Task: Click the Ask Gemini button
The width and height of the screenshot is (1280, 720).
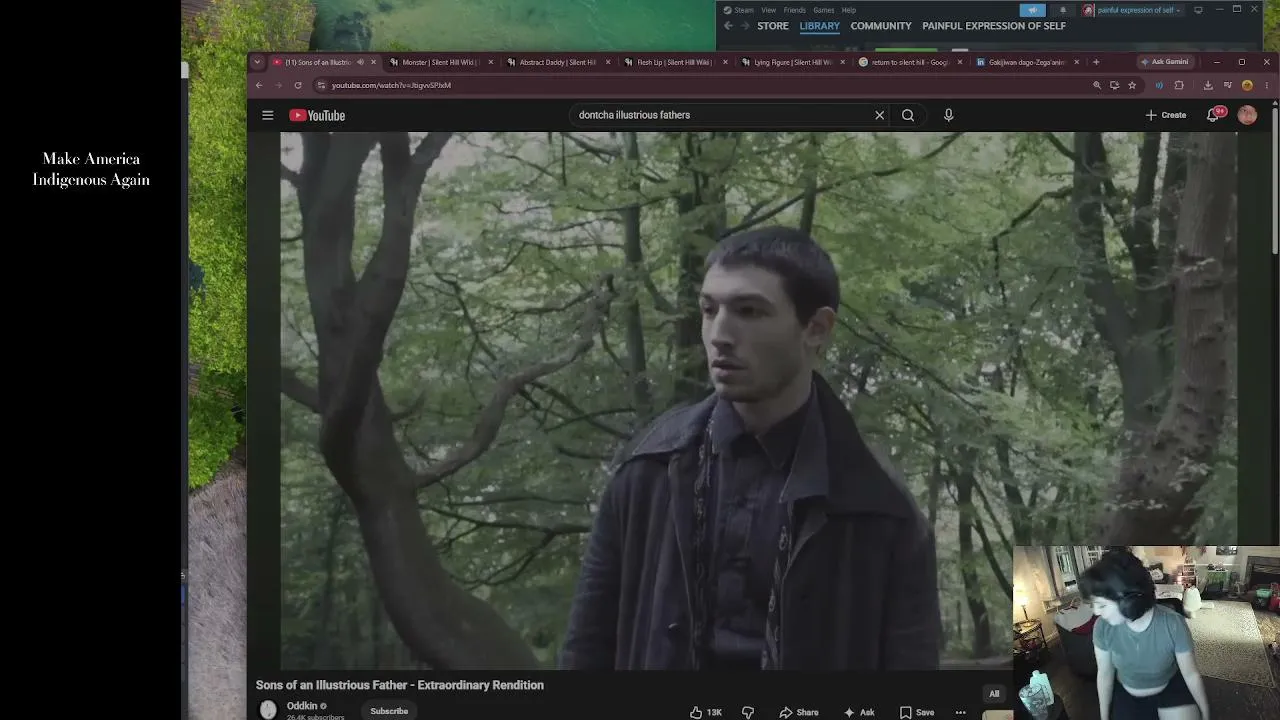Action: tap(1164, 62)
